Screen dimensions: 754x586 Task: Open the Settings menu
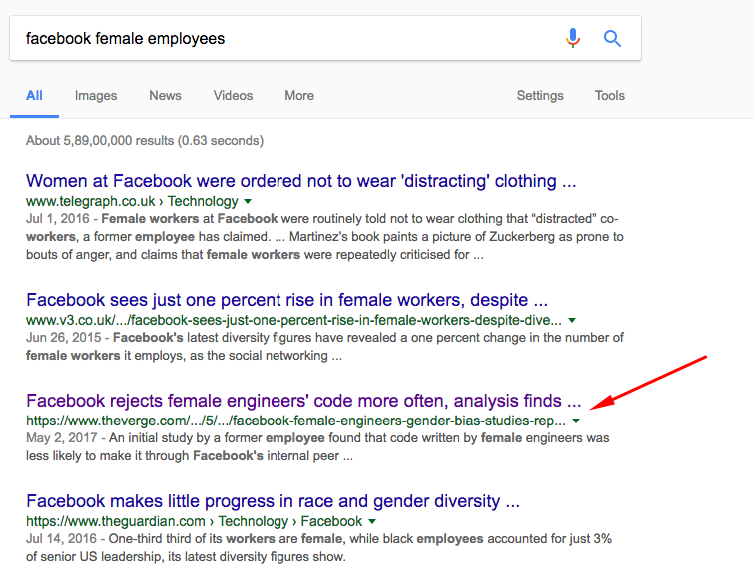point(540,96)
